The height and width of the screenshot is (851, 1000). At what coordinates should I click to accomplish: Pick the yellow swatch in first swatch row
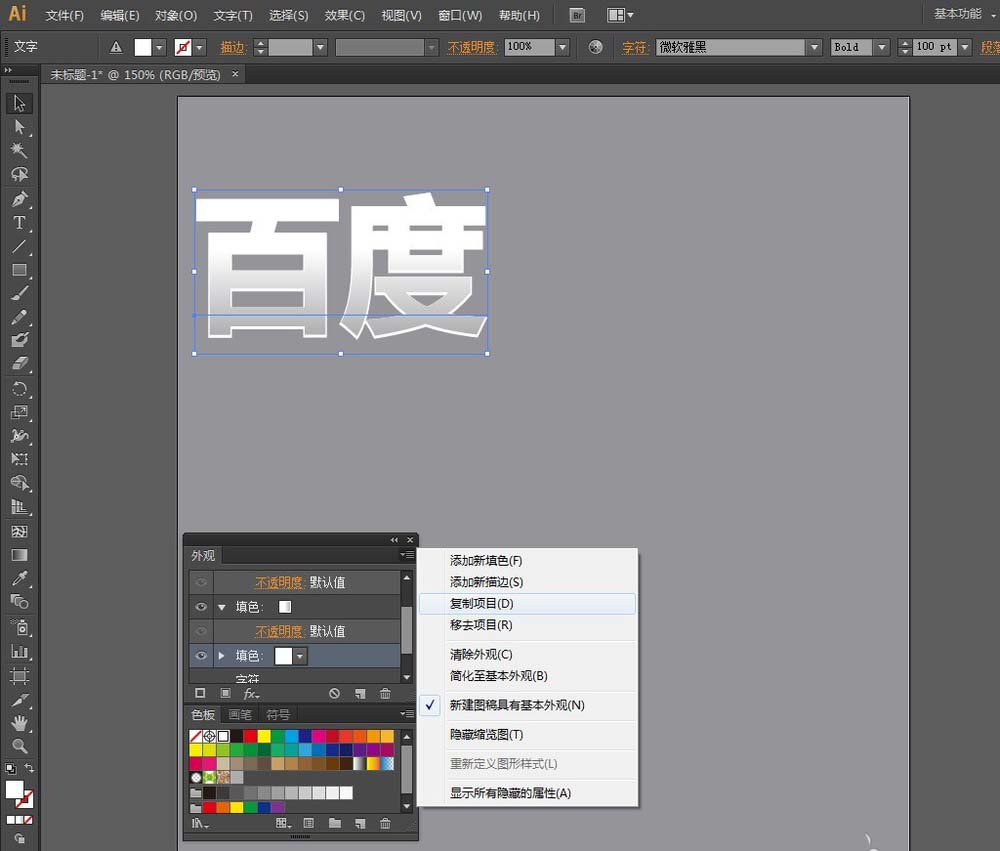[264, 736]
